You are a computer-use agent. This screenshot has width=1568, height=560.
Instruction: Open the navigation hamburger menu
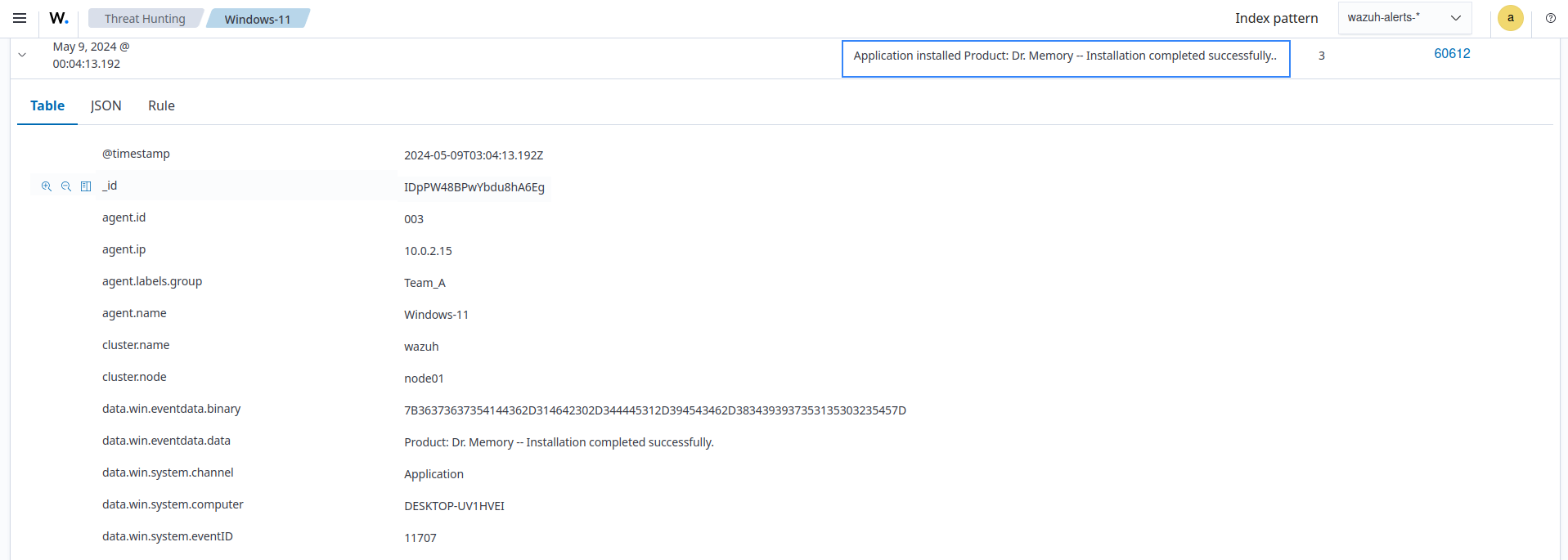pyautogui.click(x=19, y=18)
